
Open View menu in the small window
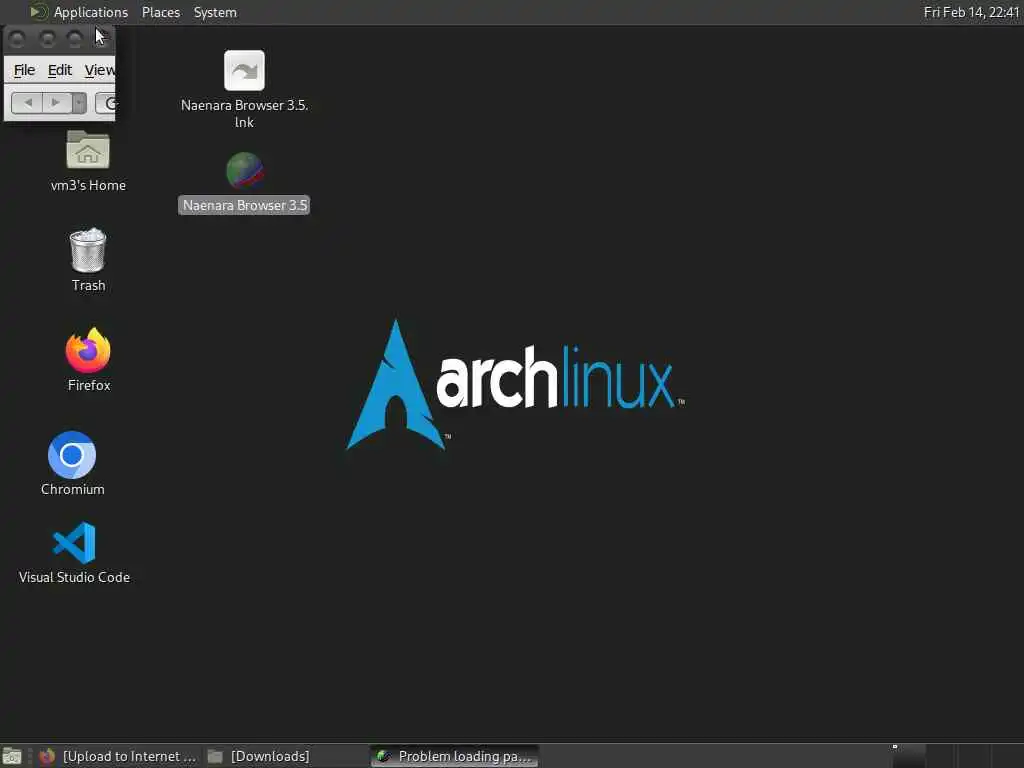[x=99, y=70]
